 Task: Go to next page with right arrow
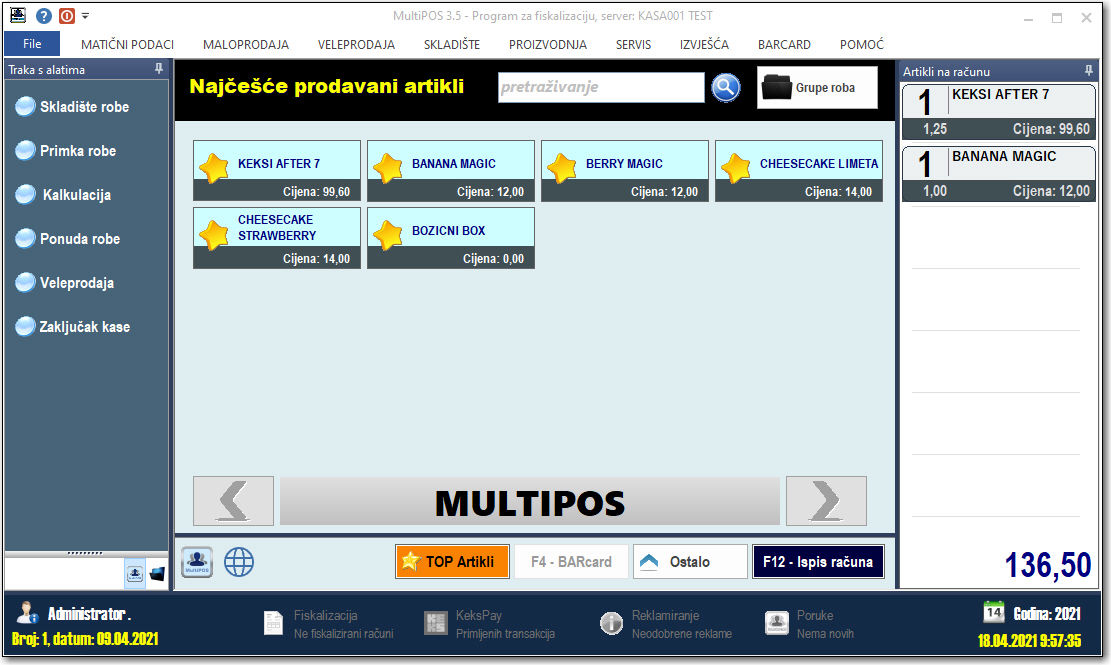click(x=826, y=501)
